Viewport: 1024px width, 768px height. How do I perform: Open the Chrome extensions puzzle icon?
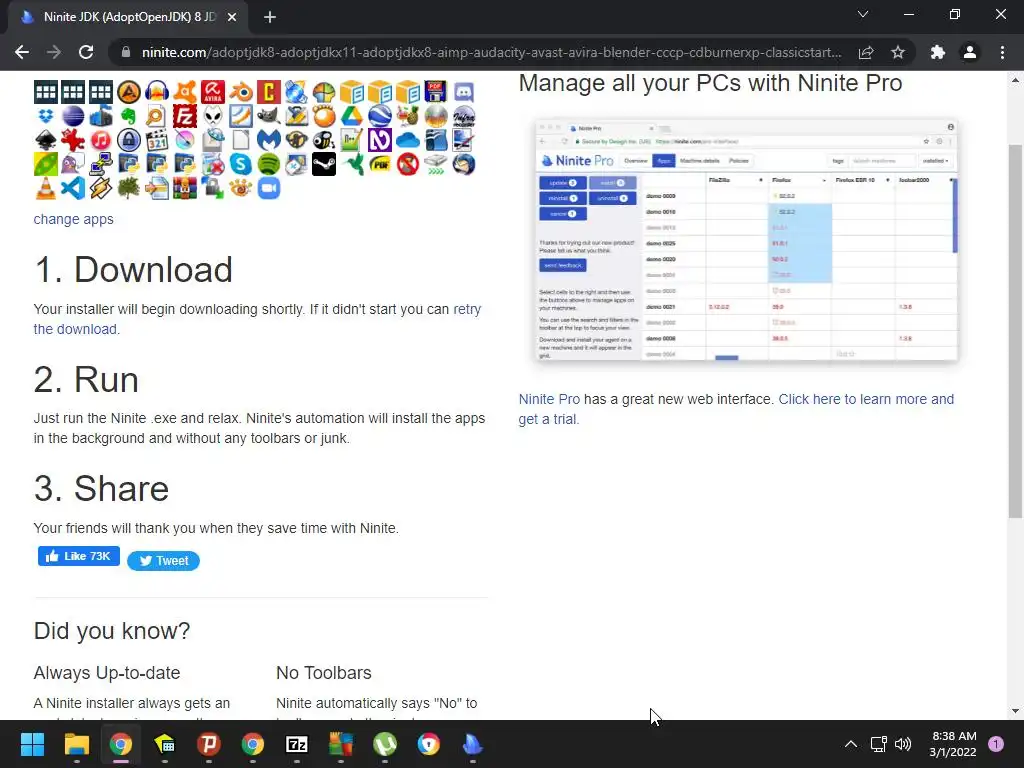point(938,52)
